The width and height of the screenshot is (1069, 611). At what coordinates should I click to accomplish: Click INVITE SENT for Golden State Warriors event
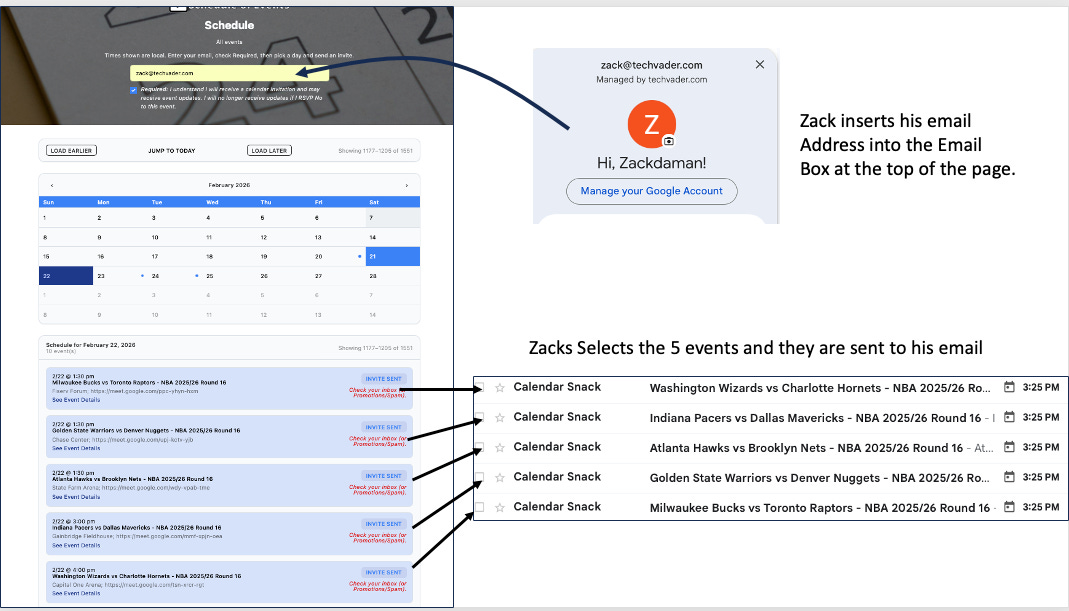pos(384,427)
